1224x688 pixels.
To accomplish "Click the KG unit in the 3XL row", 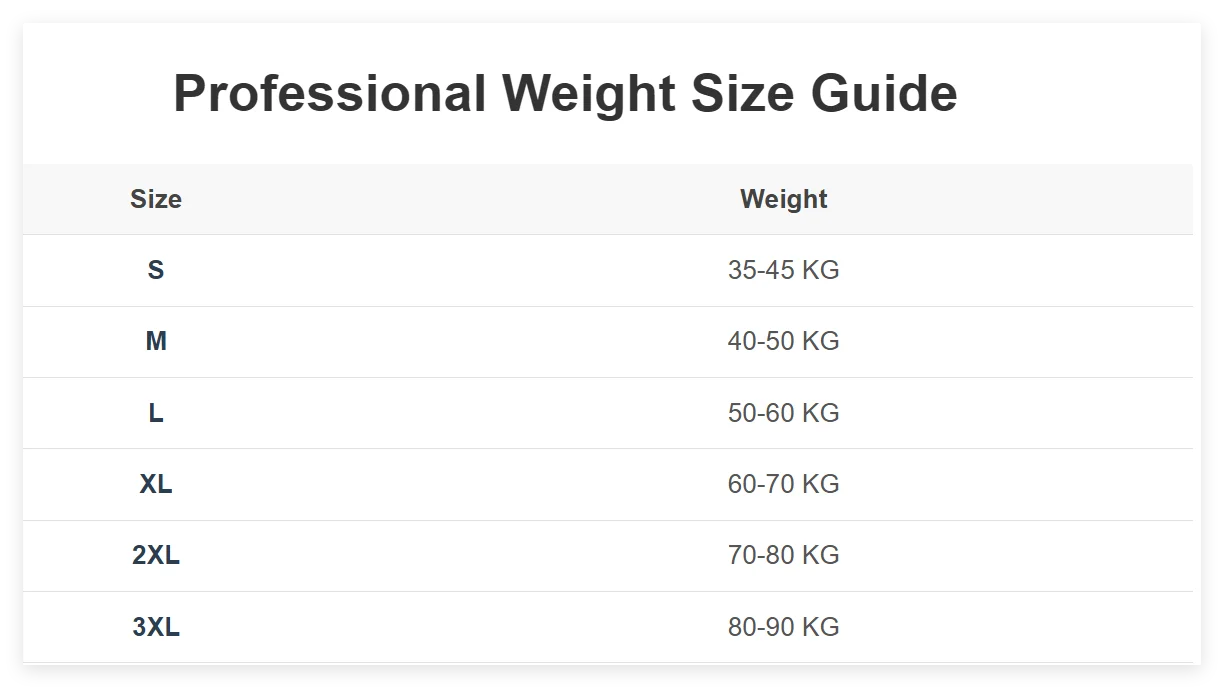I will tap(822, 627).
